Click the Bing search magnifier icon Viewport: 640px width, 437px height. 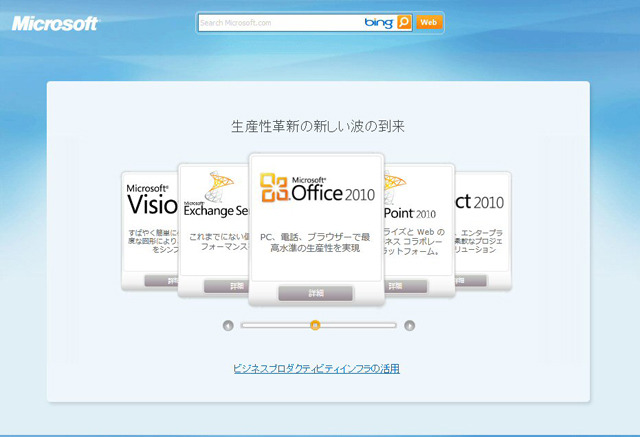[404, 22]
